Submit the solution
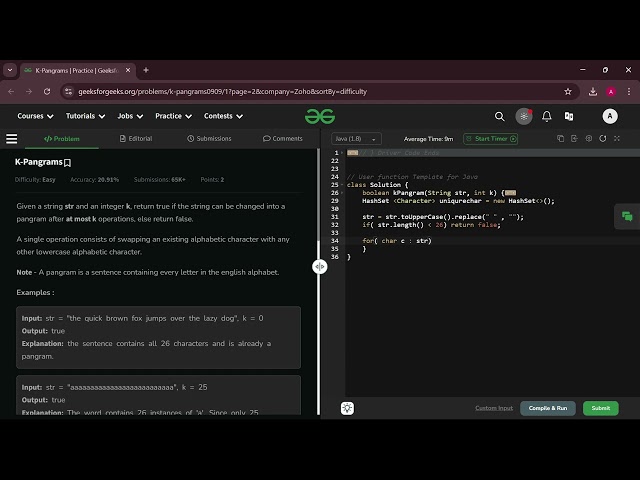640x480 pixels. click(600, 408)
